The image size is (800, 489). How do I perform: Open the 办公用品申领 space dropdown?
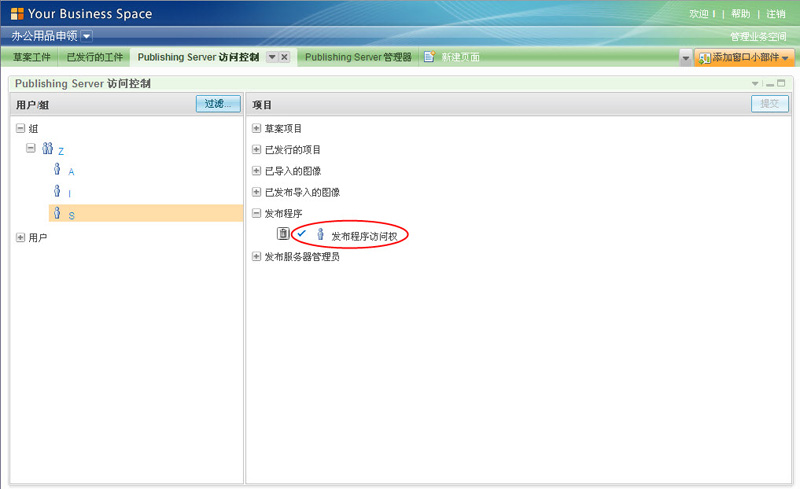click(87, 36)
